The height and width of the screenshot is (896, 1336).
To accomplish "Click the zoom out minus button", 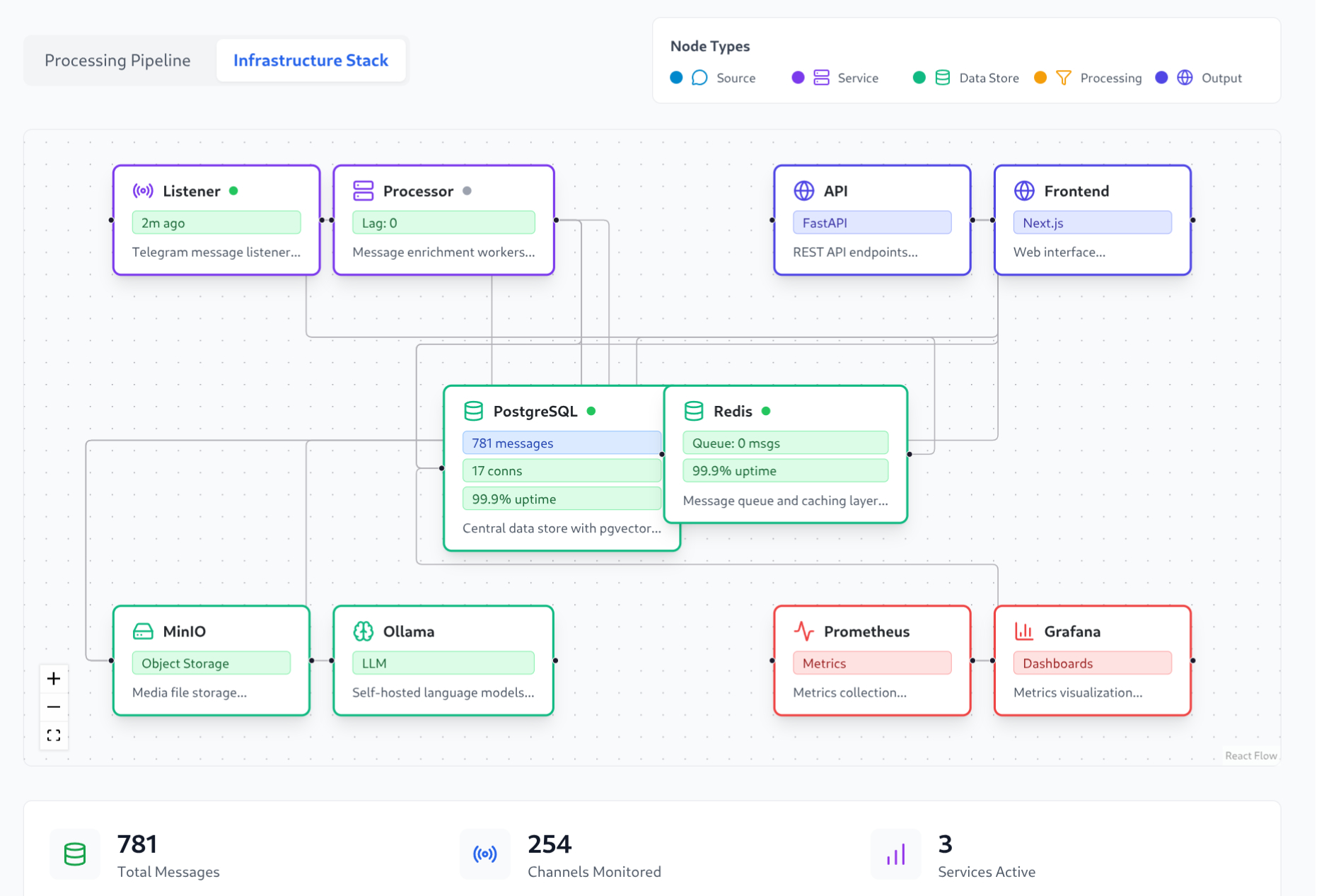I will tap(54, 706).
